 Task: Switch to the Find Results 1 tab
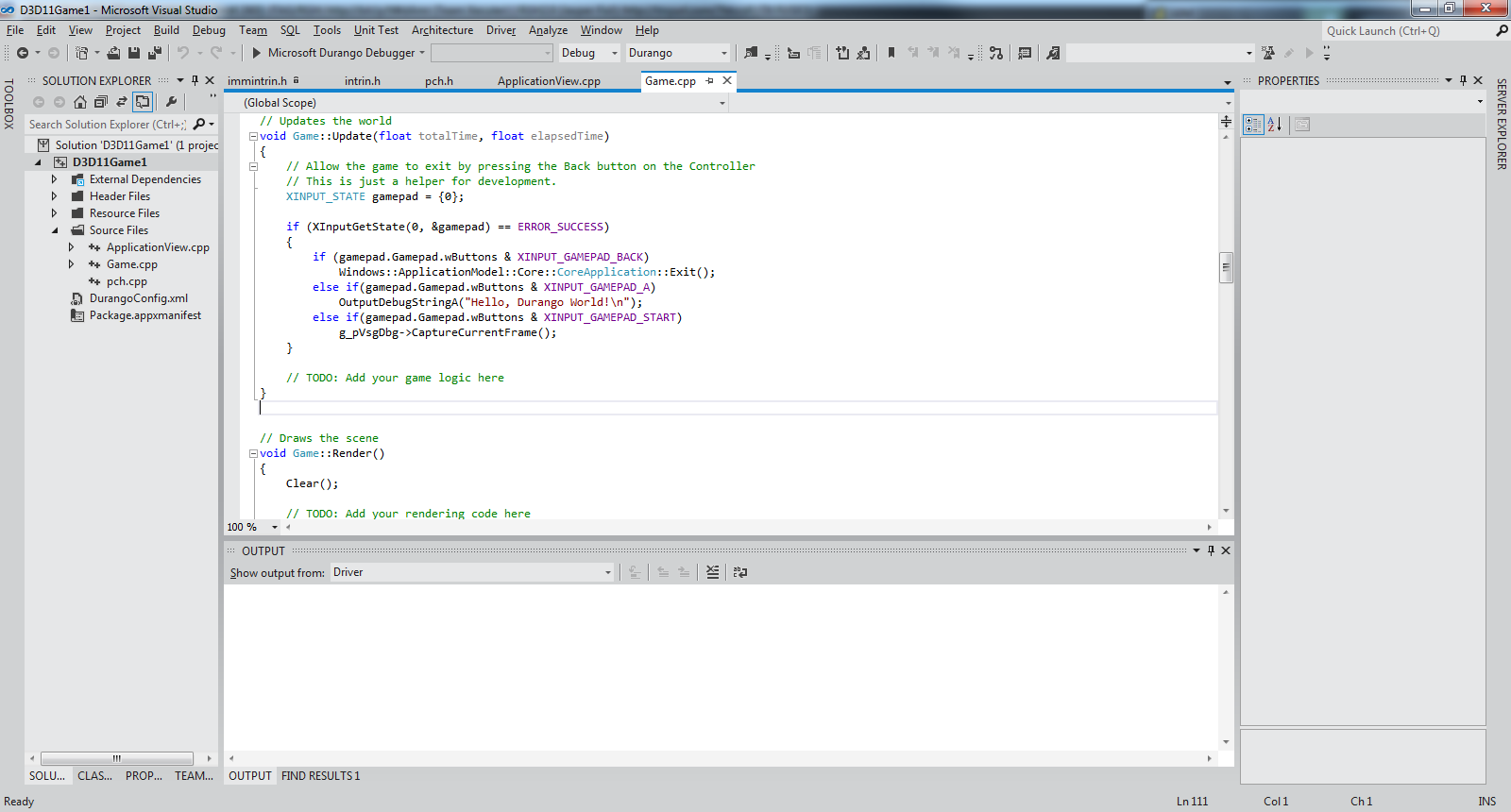(320, 776)
